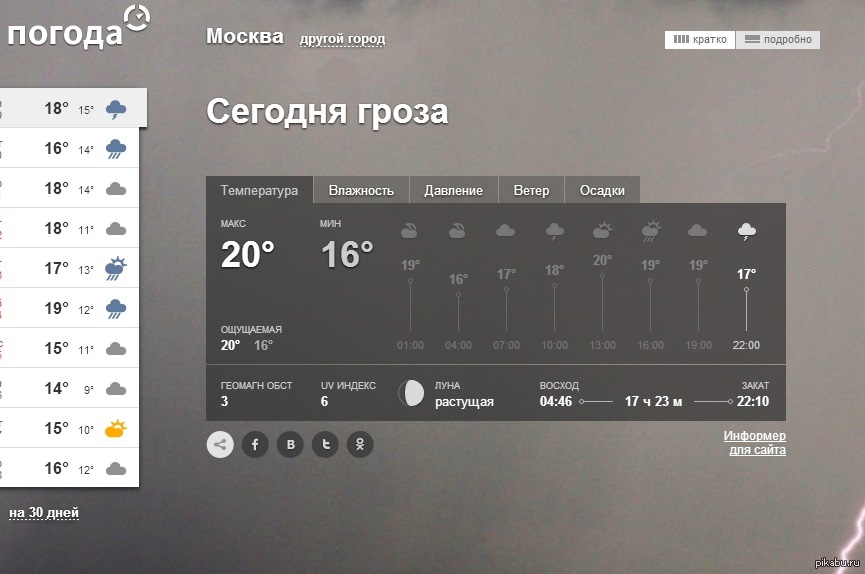Share forecast on VKontakte
865x574 pixels.
click(x=290, y=444)
